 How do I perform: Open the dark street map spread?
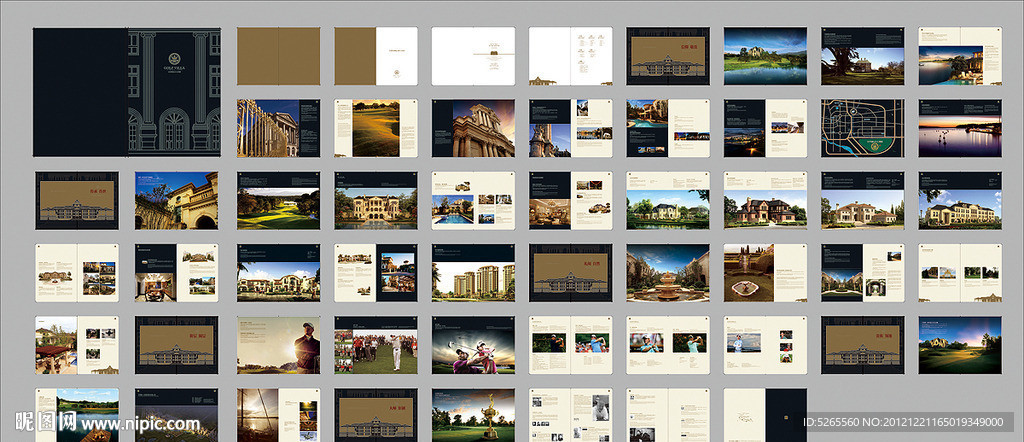pos(863,128)
